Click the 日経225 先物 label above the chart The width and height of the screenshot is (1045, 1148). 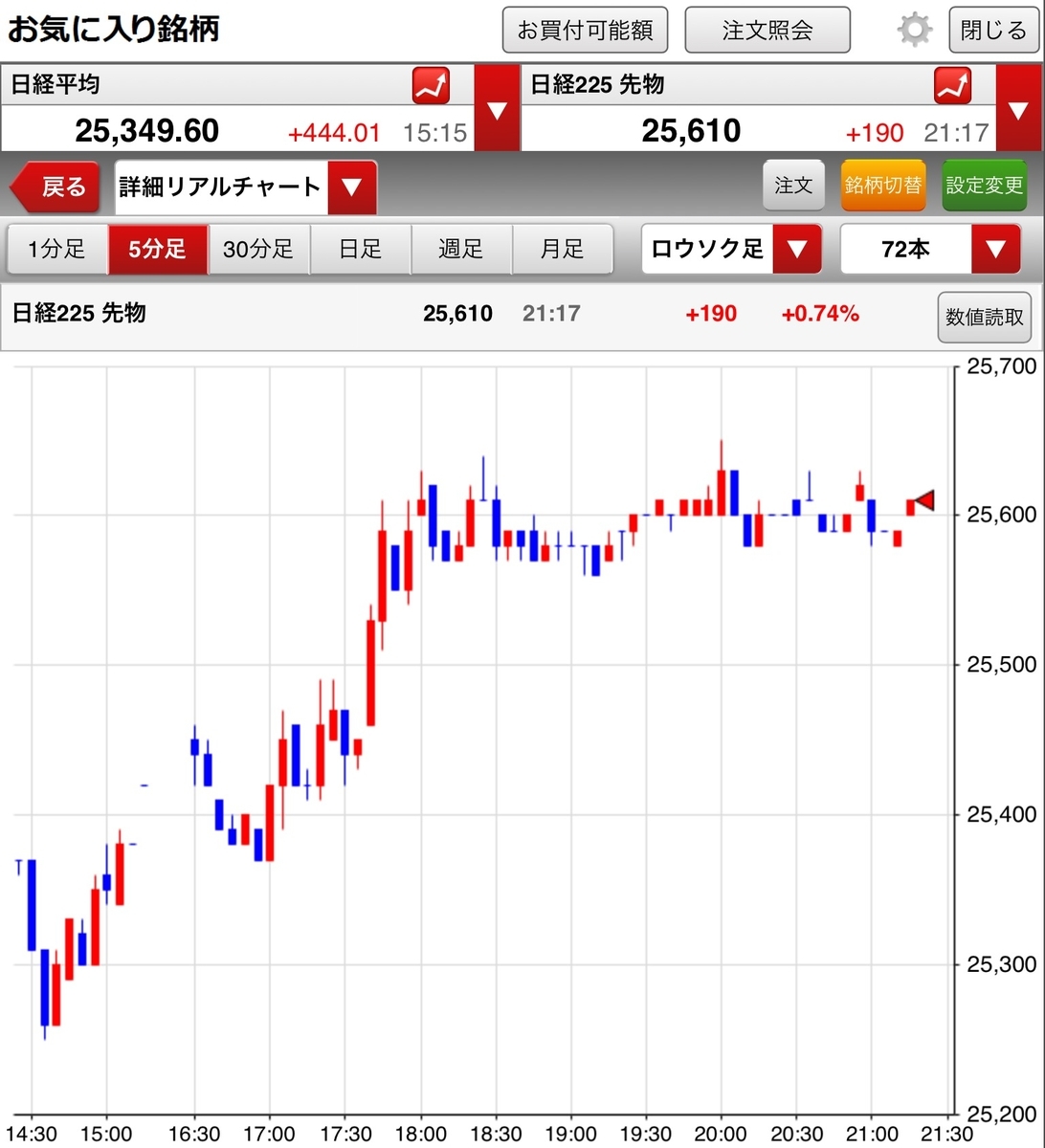pyautogui.click(x=78, y=313)
